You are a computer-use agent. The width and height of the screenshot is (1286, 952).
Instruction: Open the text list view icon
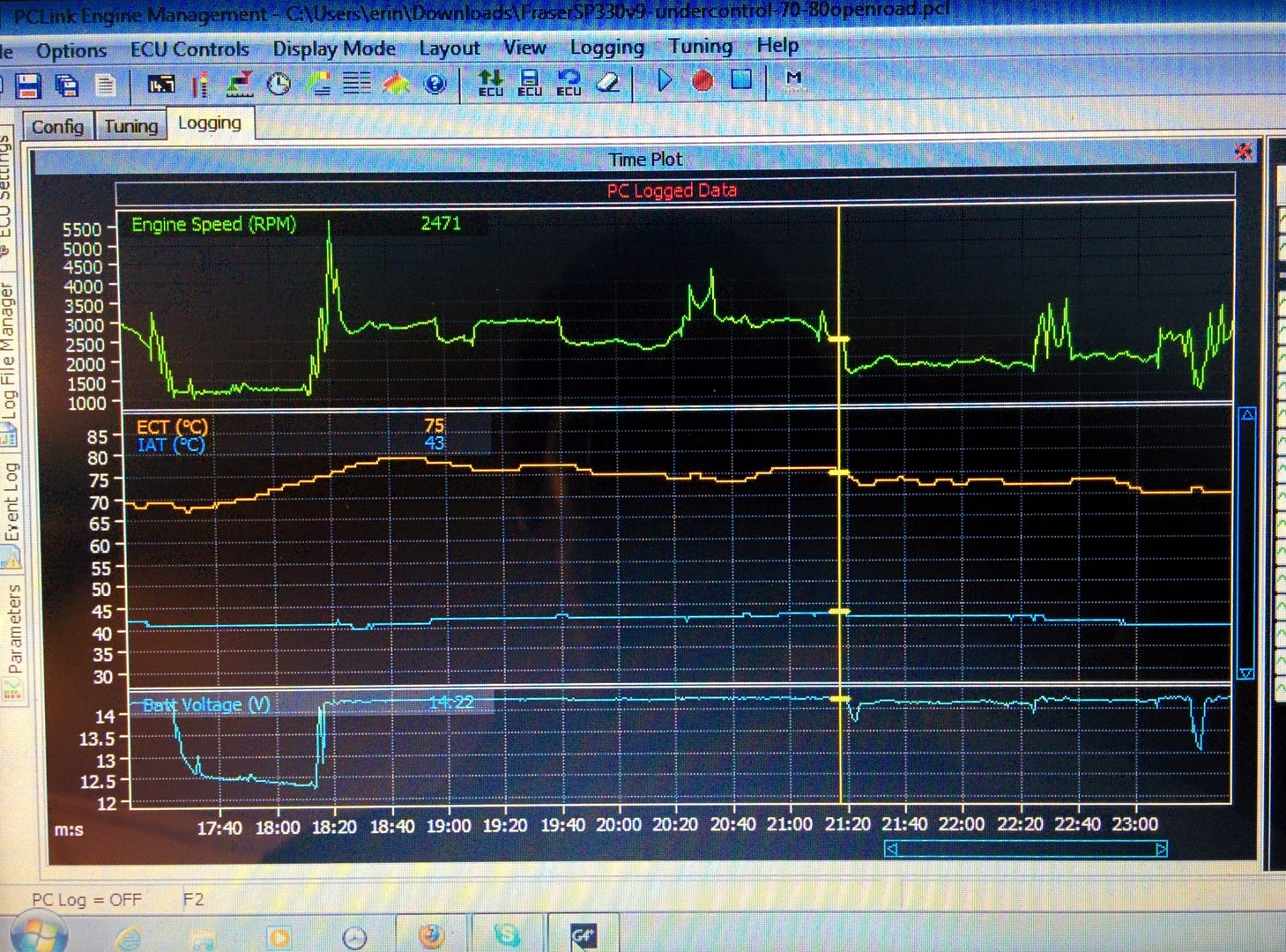click(x=357, y=84)
